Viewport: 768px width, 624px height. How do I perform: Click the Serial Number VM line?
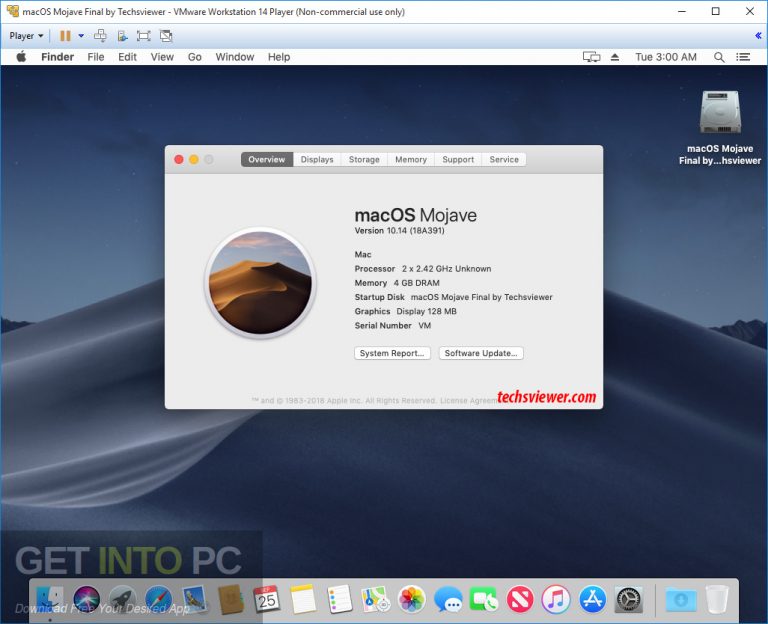[393, 325]
